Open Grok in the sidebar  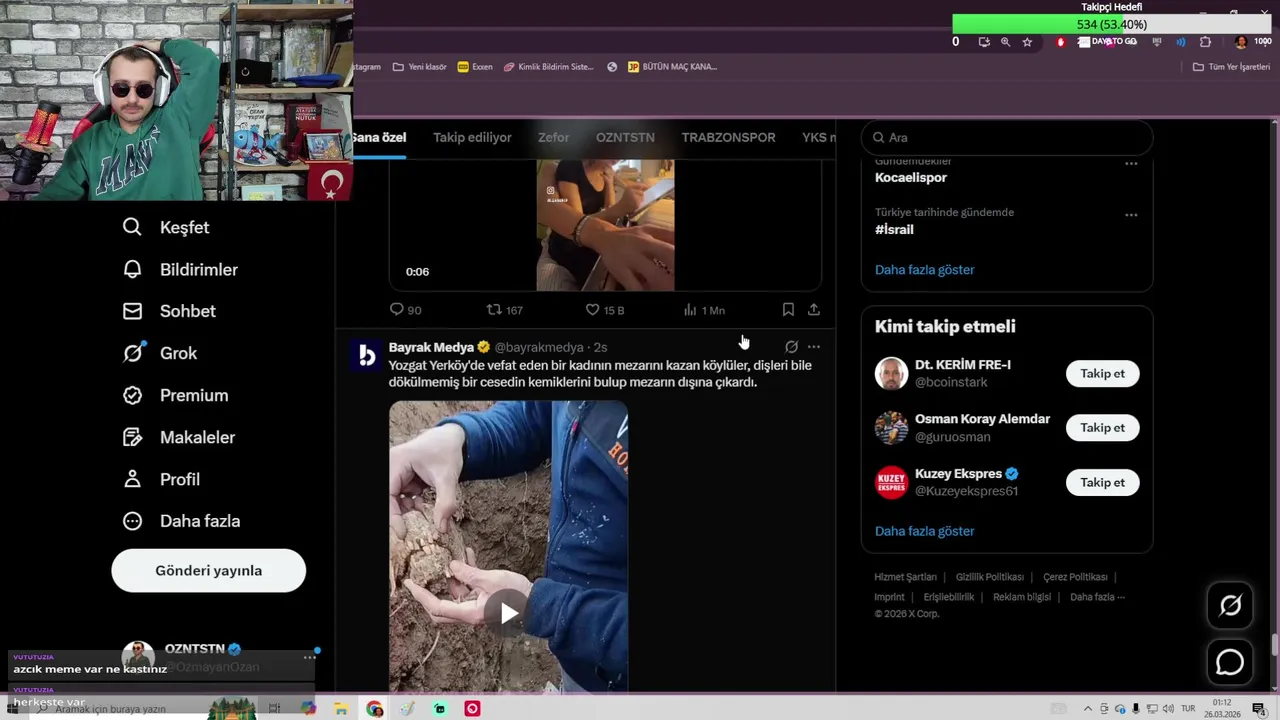159,353
